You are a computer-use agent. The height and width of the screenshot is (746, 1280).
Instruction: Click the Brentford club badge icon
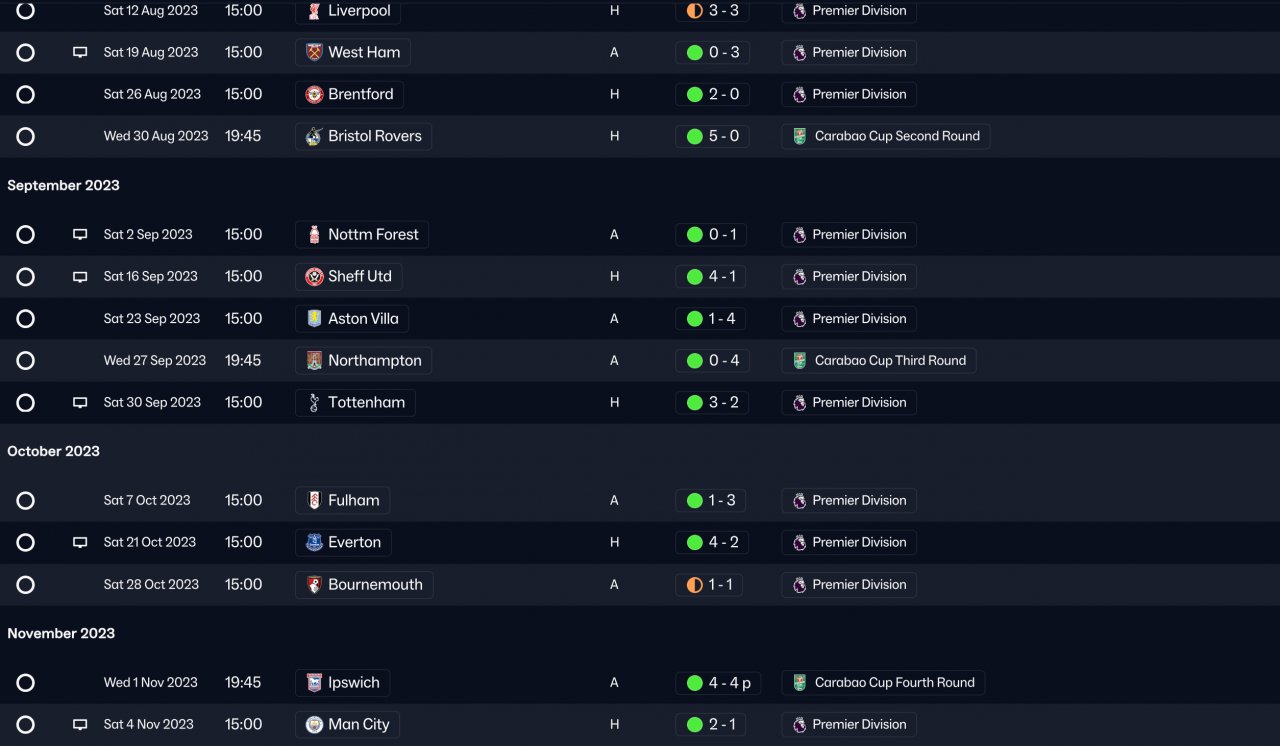(314, 95)
